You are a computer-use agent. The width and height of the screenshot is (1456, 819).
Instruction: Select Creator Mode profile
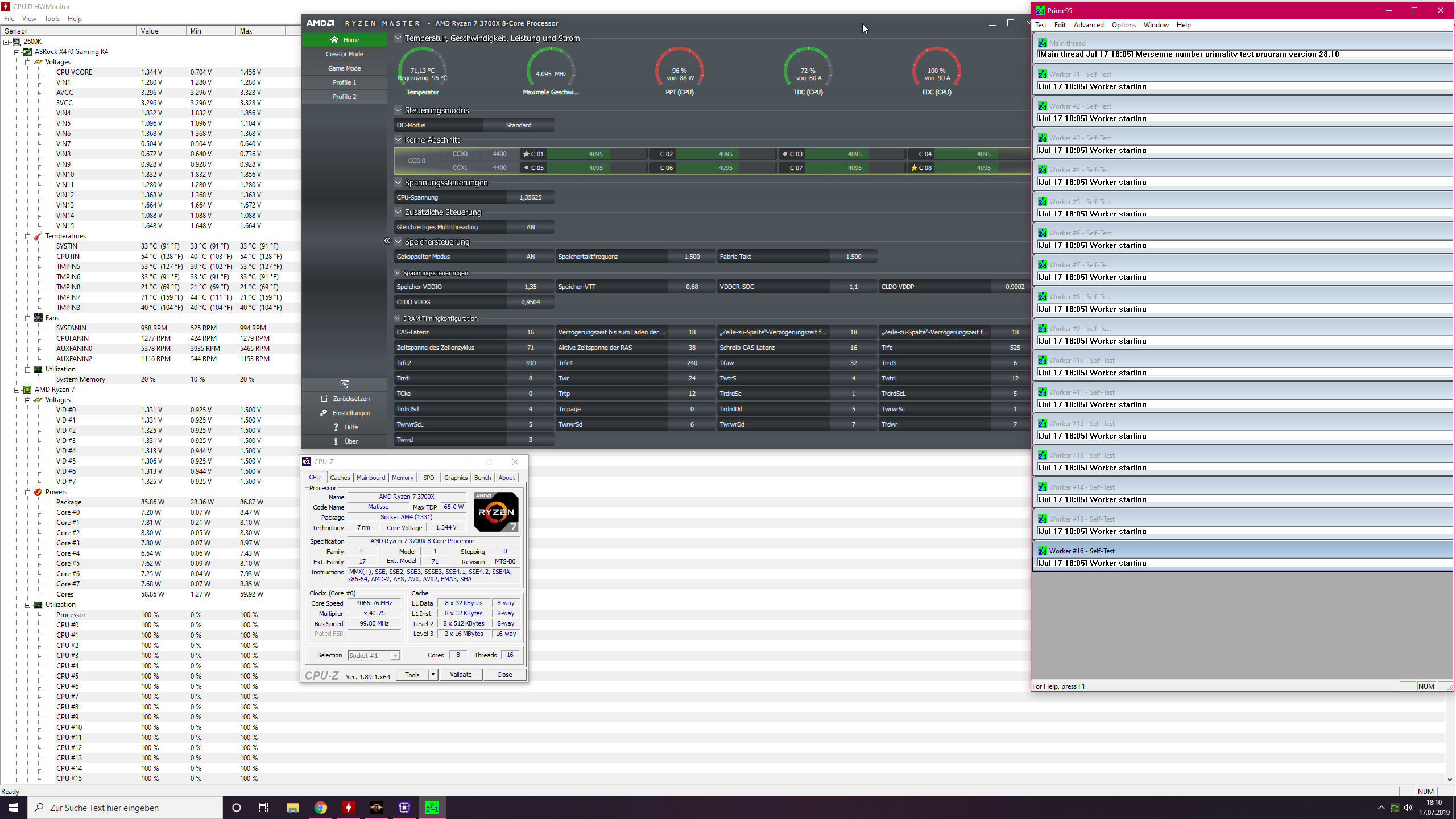(x=344, y=54)
